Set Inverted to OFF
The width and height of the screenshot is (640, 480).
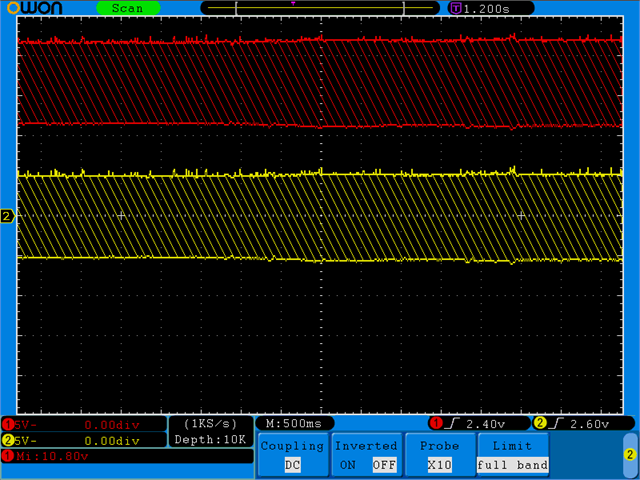[383, 465]
